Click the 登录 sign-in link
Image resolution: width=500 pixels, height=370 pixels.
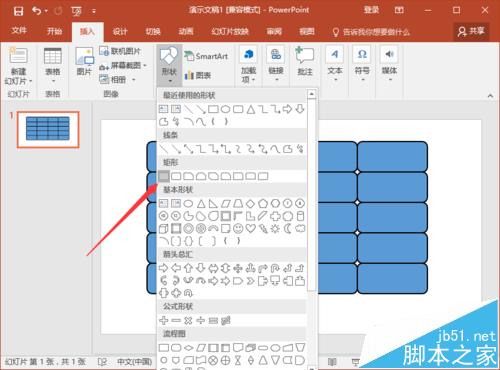point(371,10)
